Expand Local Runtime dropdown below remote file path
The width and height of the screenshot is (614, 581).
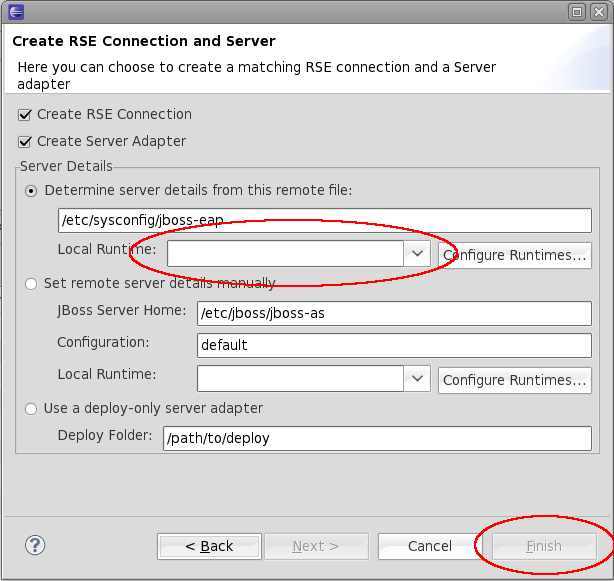pyautogui.click(x=418, y=254)
